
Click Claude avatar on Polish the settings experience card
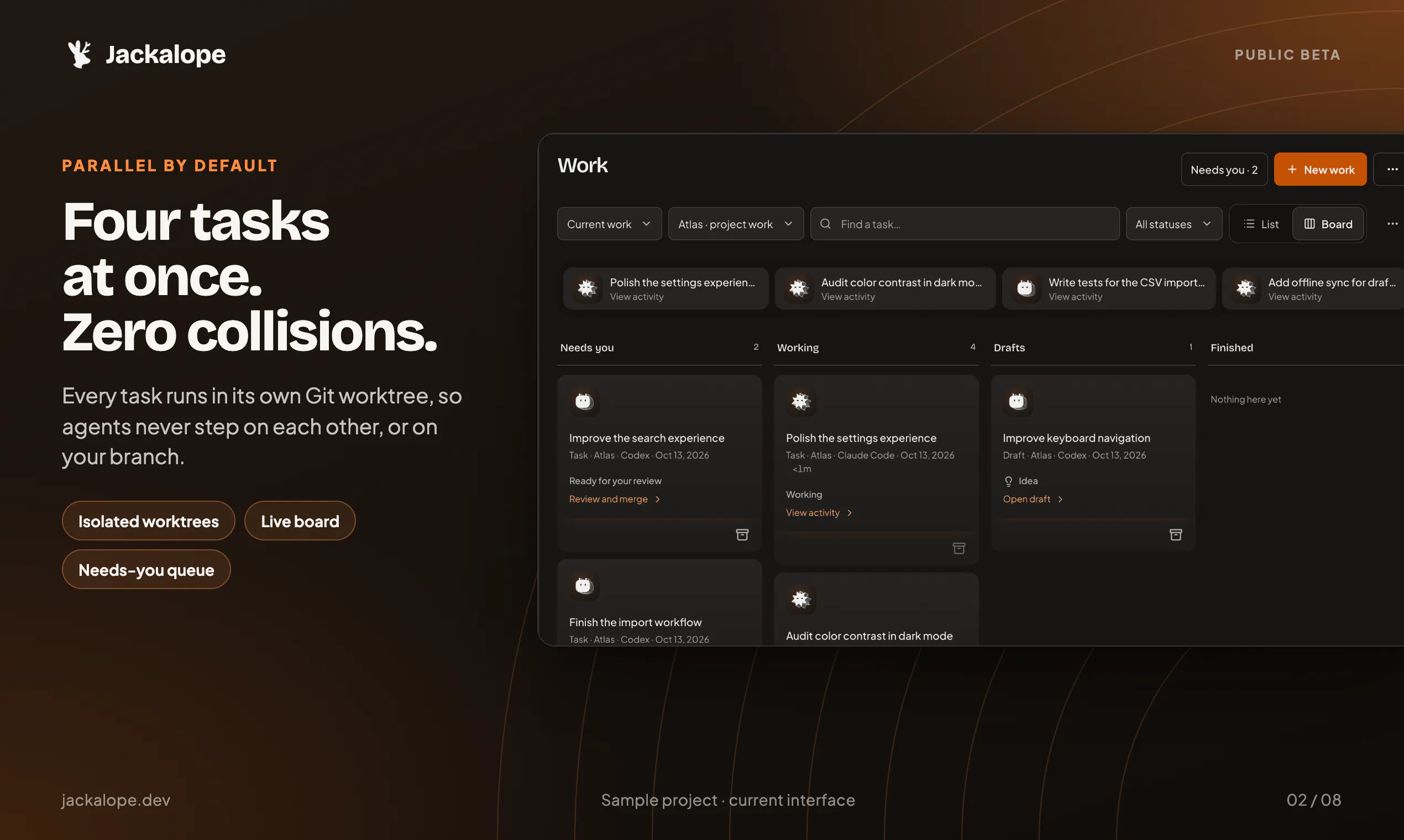click(800, 401)
